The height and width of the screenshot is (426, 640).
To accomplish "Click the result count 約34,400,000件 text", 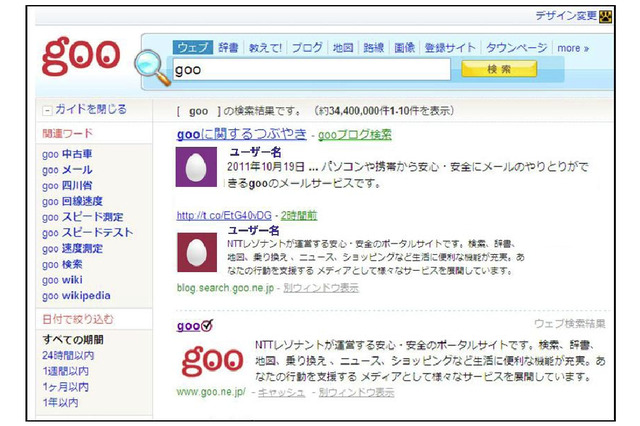I will coord(354,111).
